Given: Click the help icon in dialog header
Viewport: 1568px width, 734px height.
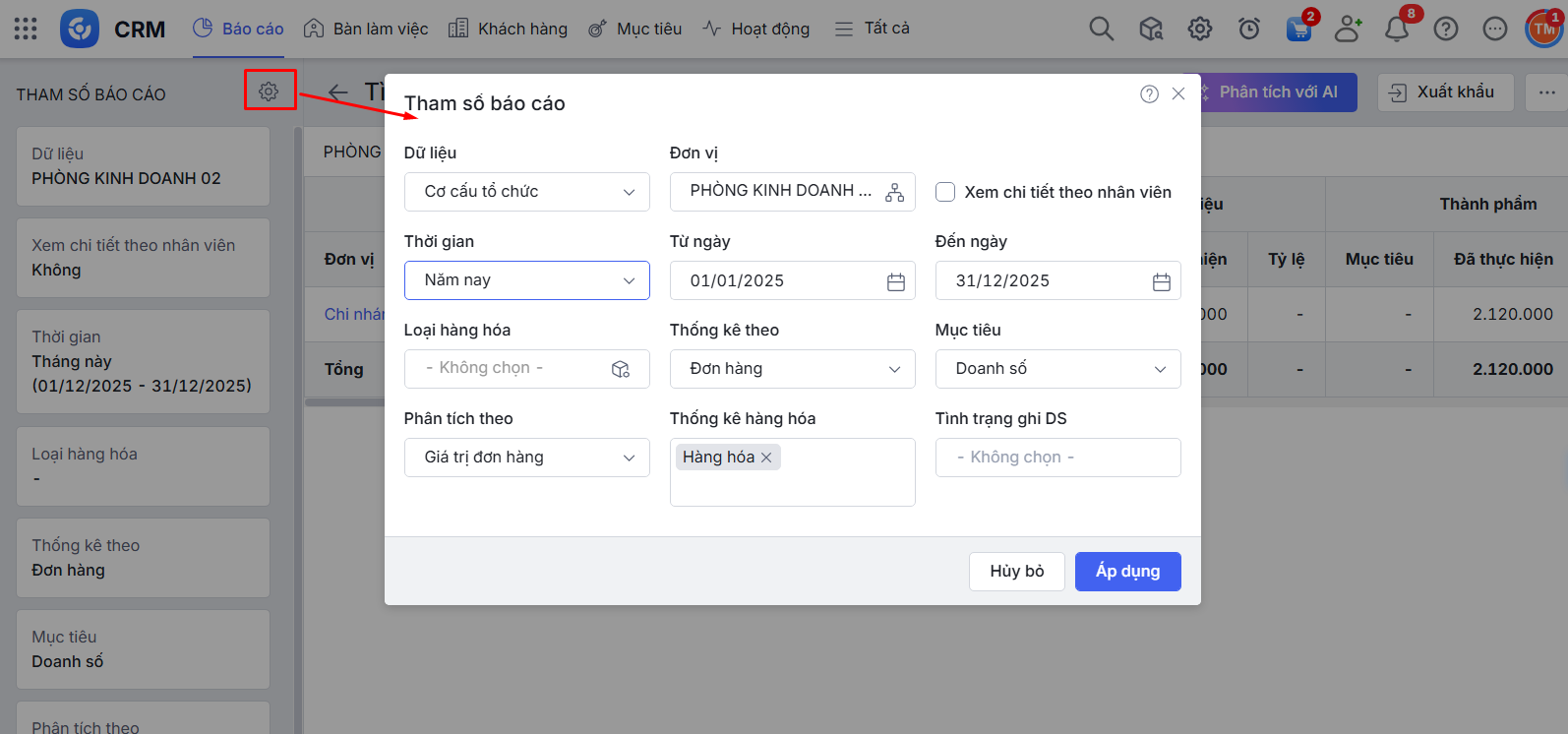Looking at the screenshot, I should click(1149, 94).
